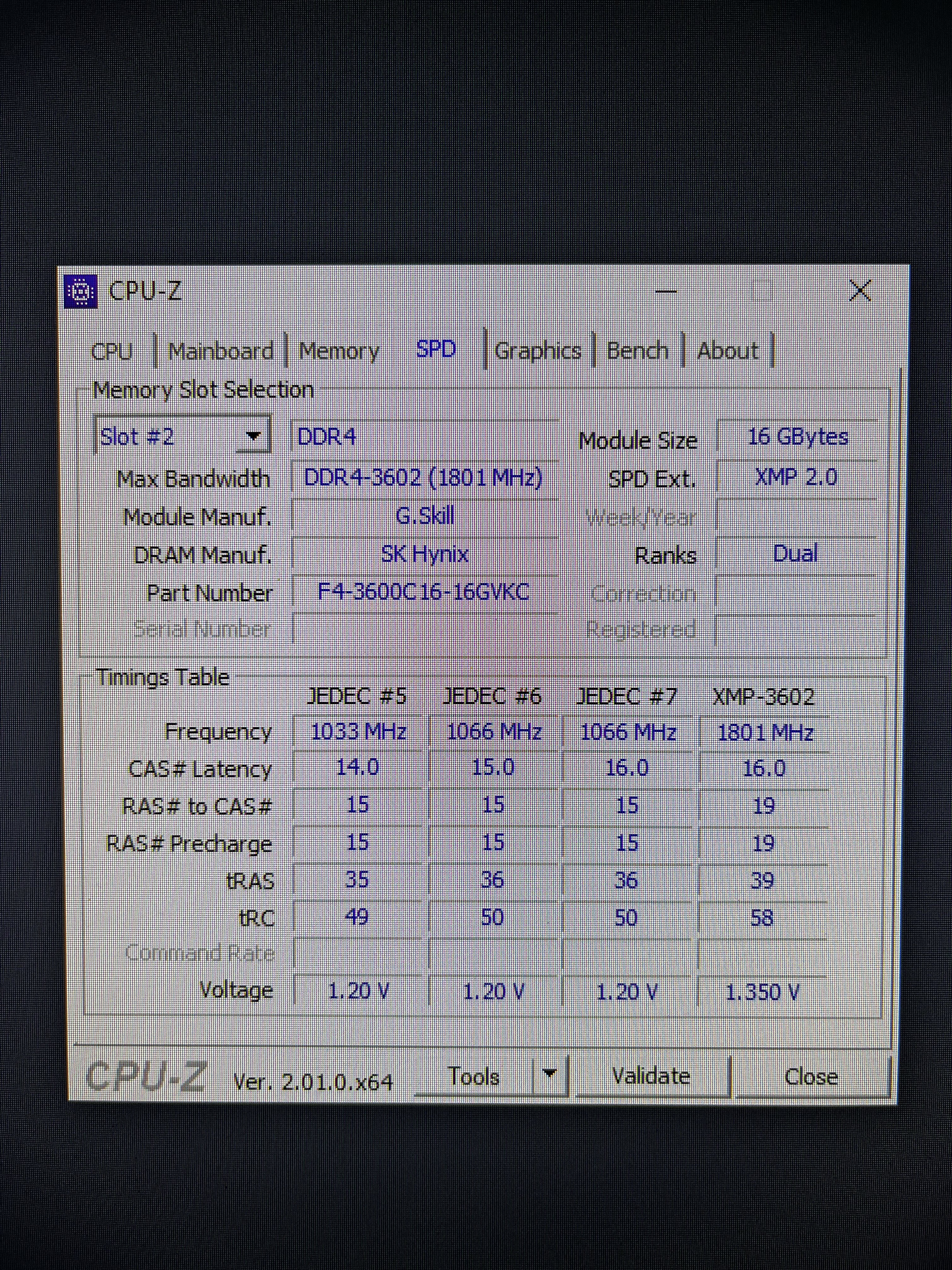Minimize the CPU-Z window

point(666,292)
